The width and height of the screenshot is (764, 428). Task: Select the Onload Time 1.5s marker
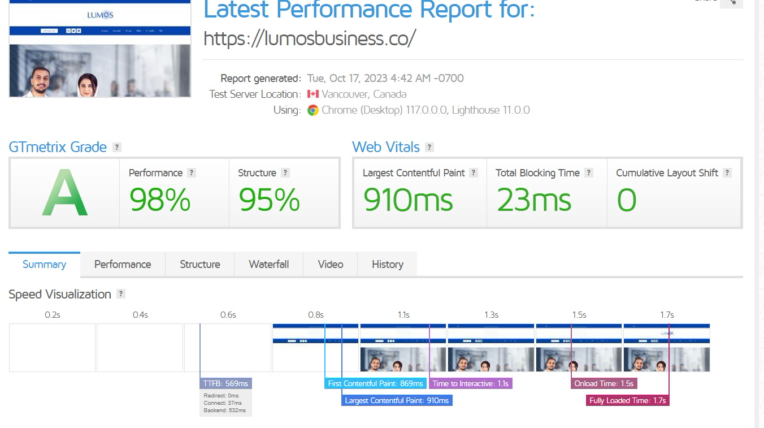click(603, 383)
